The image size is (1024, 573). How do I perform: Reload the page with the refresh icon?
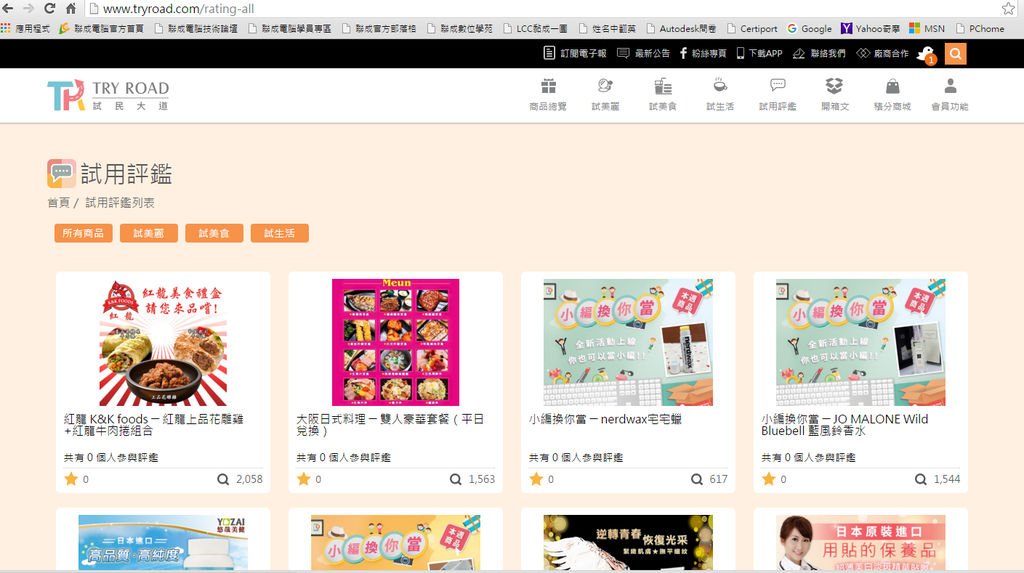click(50, 8)
